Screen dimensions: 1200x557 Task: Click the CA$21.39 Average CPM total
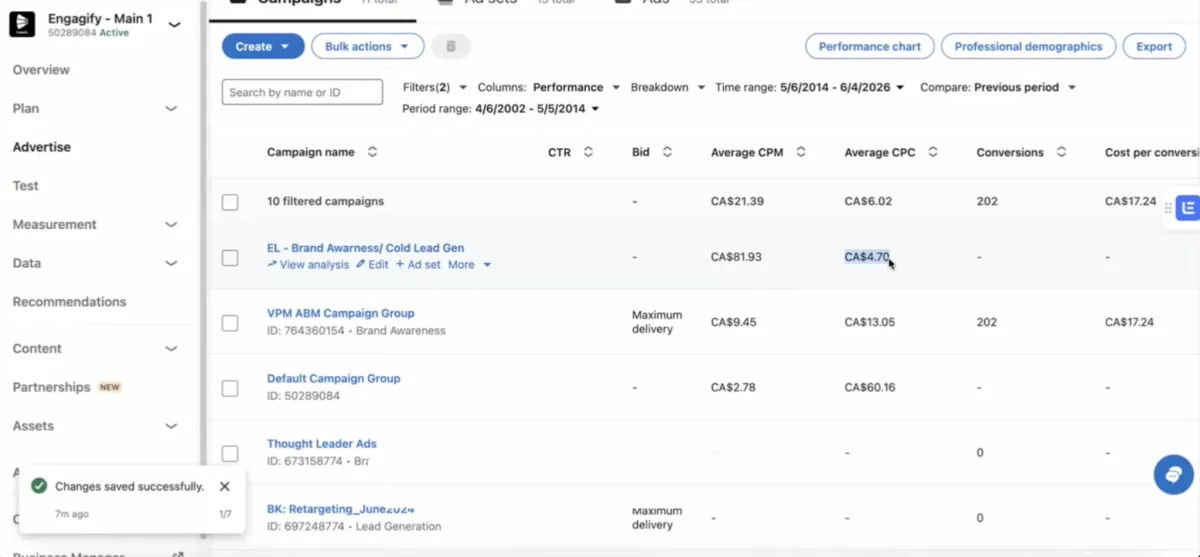click(x=737, y=201)
